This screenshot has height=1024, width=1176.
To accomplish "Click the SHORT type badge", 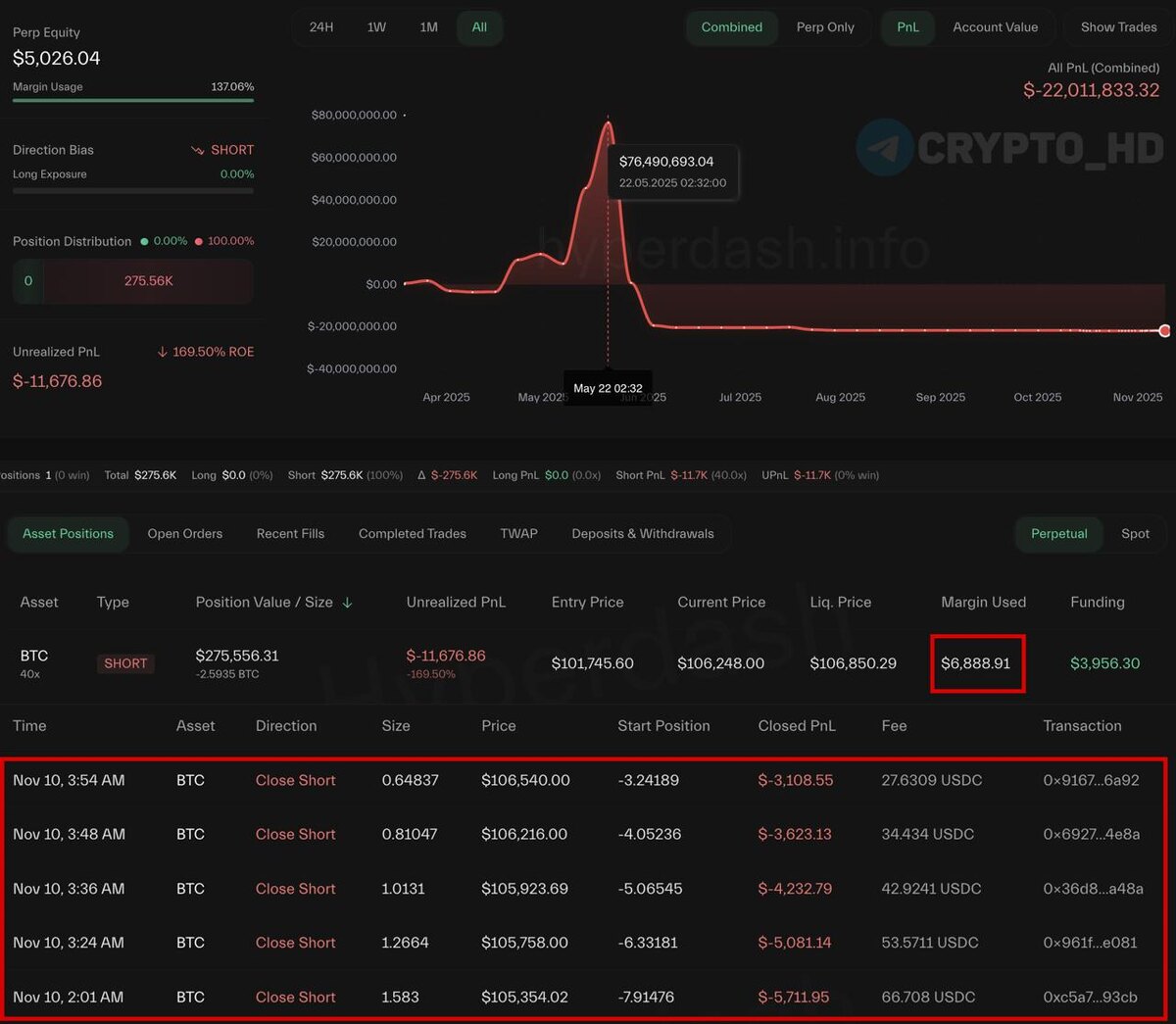I will coord(125,663).
